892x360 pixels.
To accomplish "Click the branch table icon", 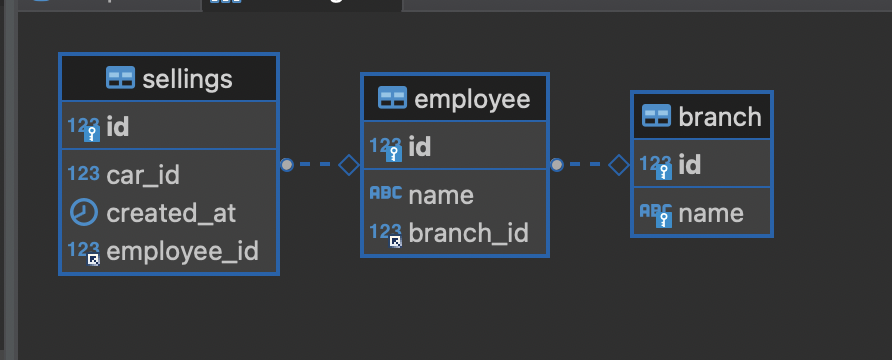I will click(x=656, y=115).
